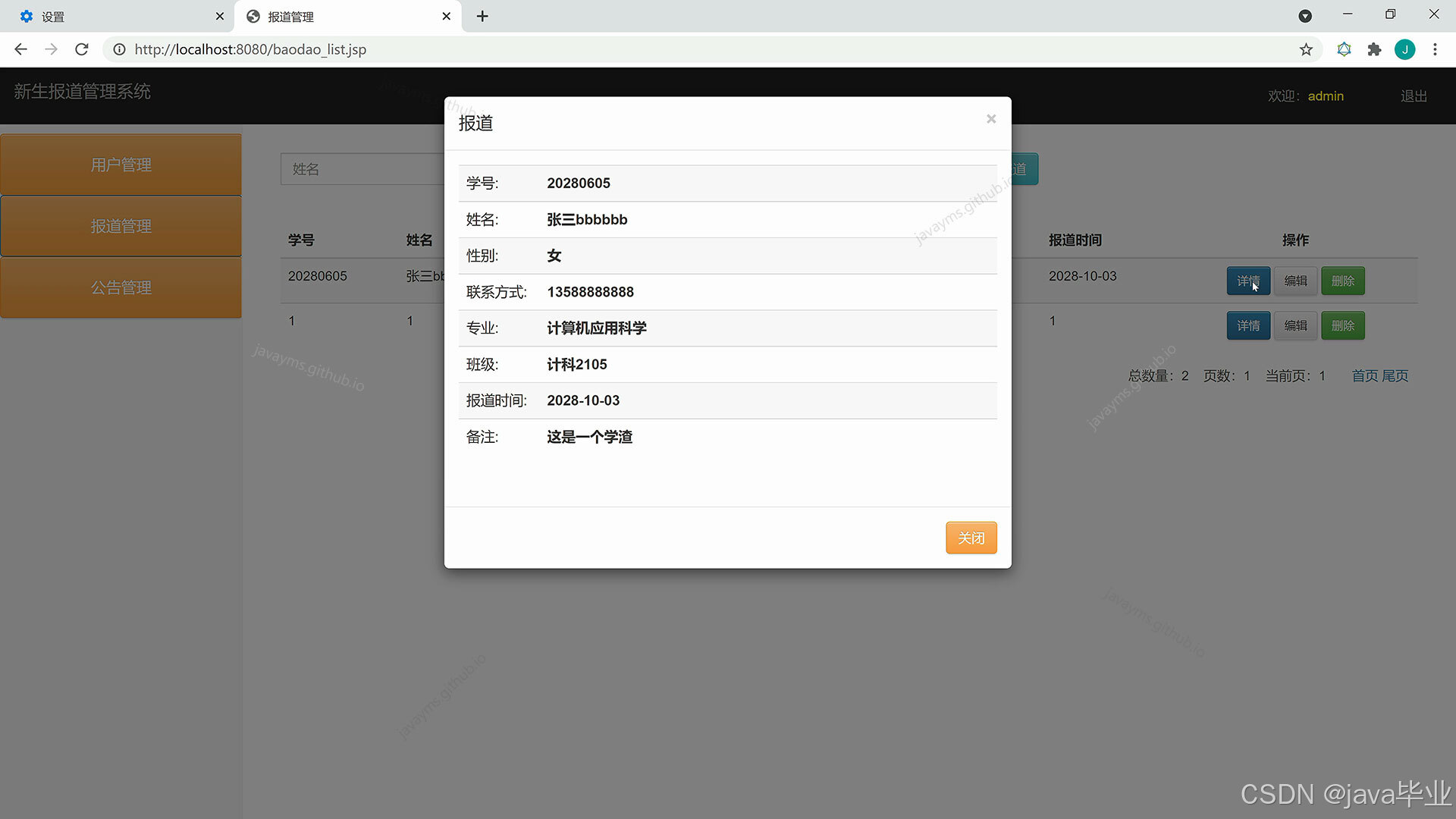Viewport: 1456px width, 819px height.
Task: Close the 报道管理 tab
Action: point(446,16)
